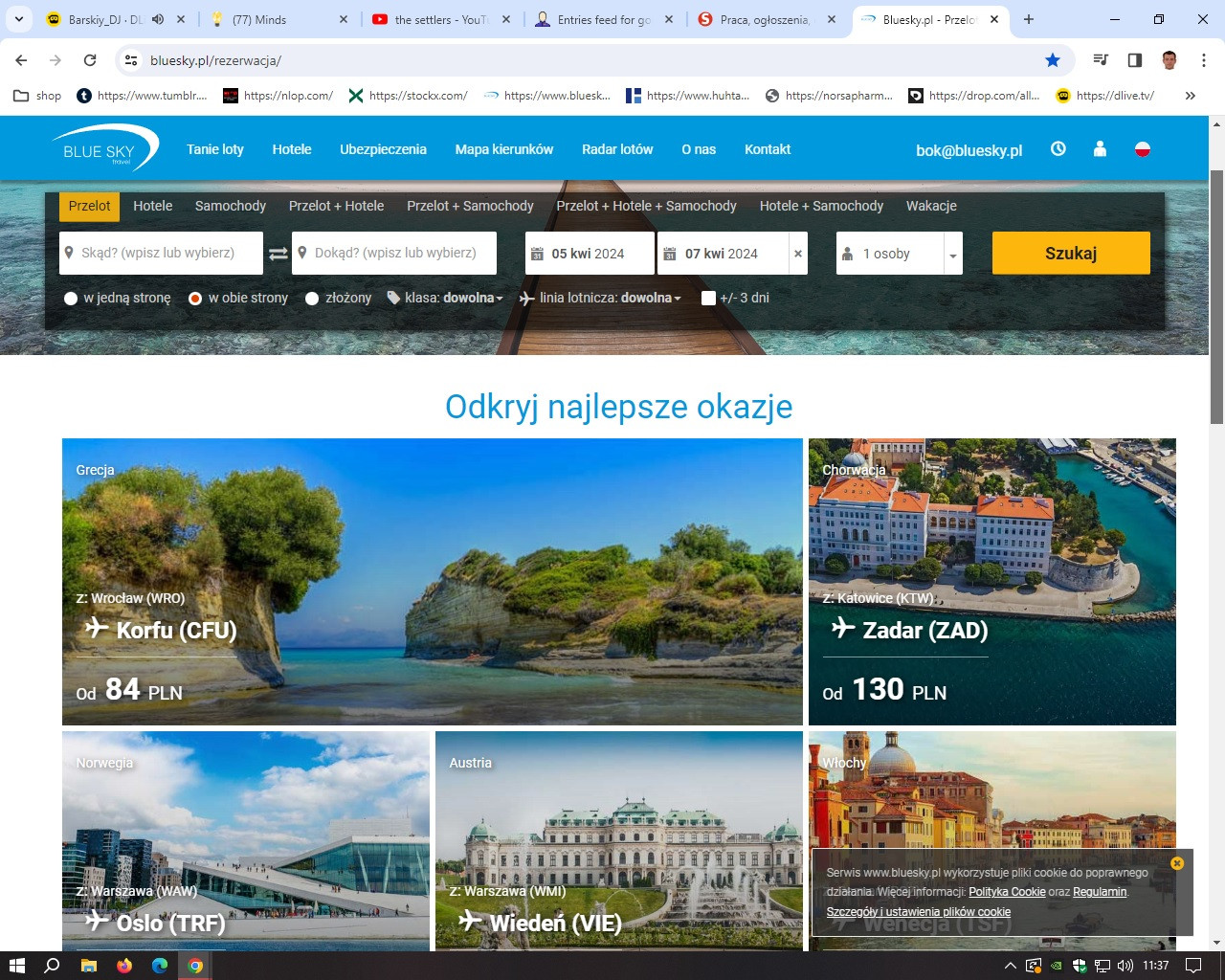This screenshot has width=1225, height=980.
Task: Open Firefox from the Windows taskbar
Action: 124,966
